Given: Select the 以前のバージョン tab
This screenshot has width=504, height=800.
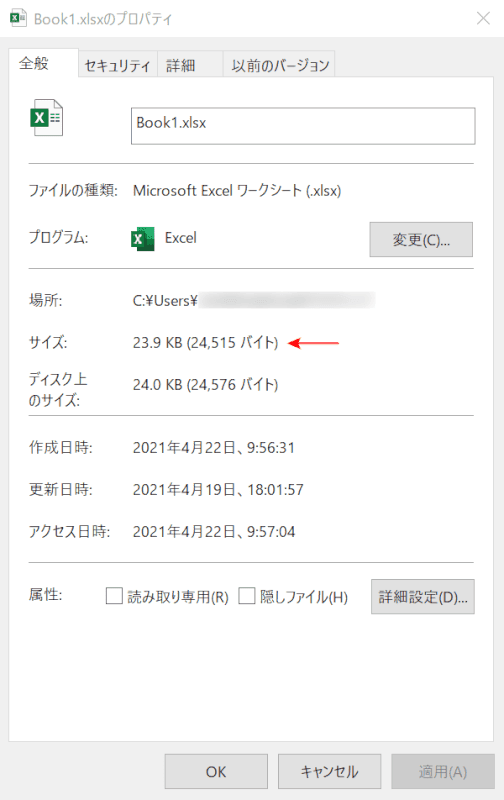Looking at the screenshot, I should (x=279, y=65).
